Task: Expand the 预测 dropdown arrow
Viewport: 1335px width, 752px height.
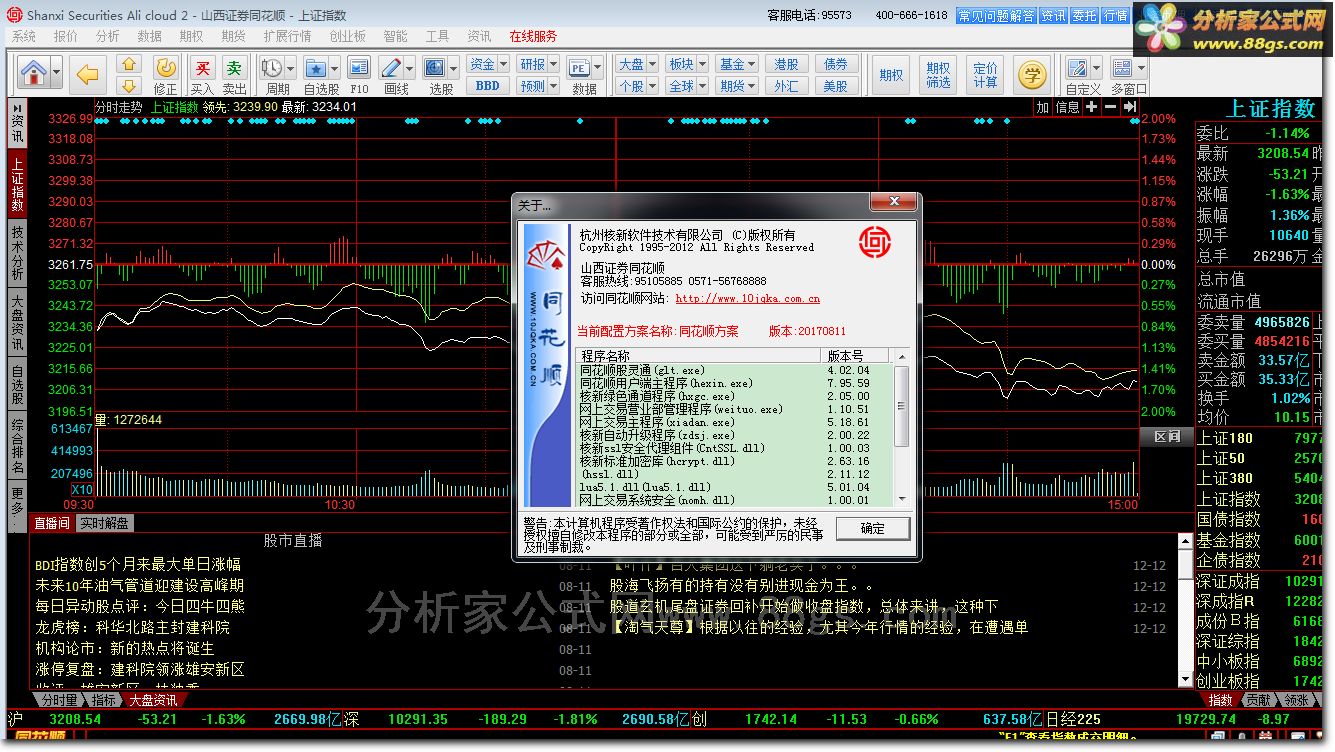Action: tap(553, 86)
